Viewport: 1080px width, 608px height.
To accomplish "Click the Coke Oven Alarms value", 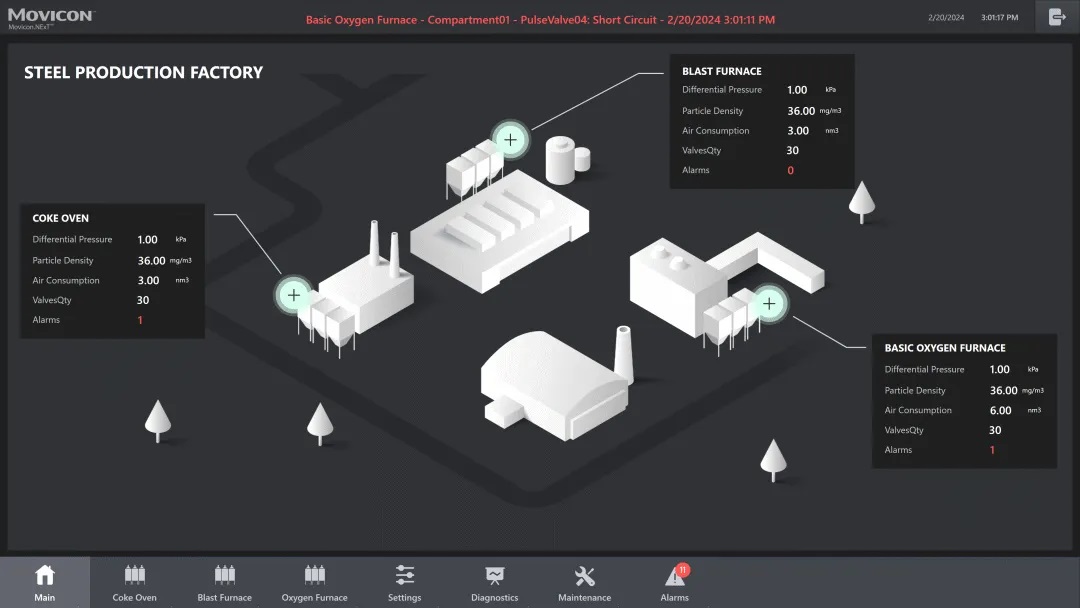I will click(x=140, y=320).
